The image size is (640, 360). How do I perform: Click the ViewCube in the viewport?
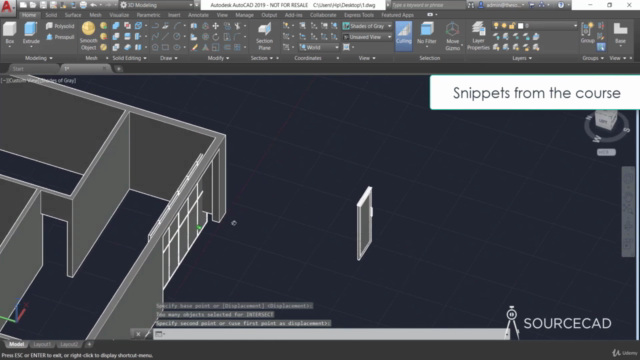tap(606, 120)
